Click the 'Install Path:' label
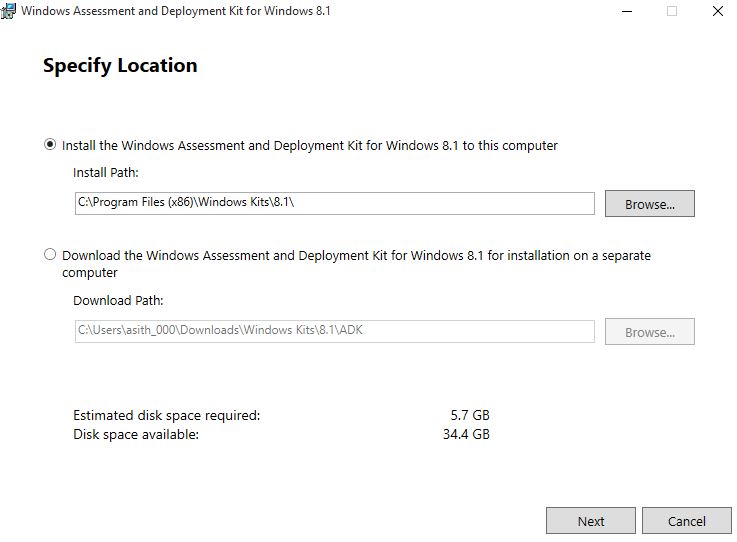Screen dimensions: 737x542 point(106,173)
